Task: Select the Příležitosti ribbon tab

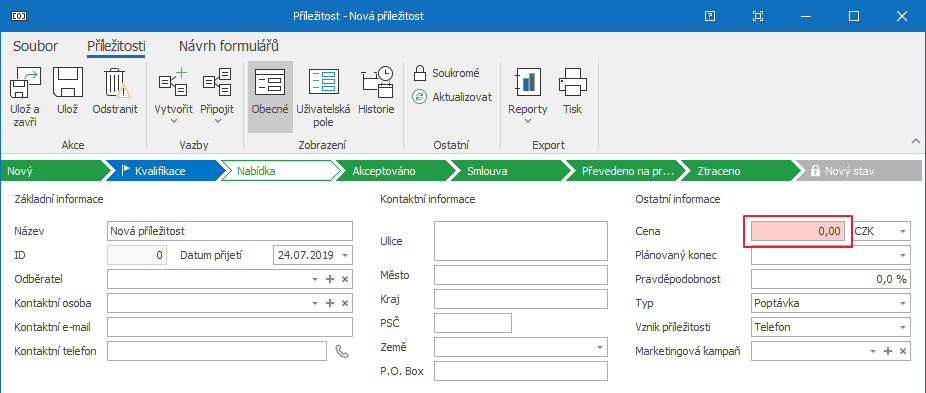Action: click(116, 46)
